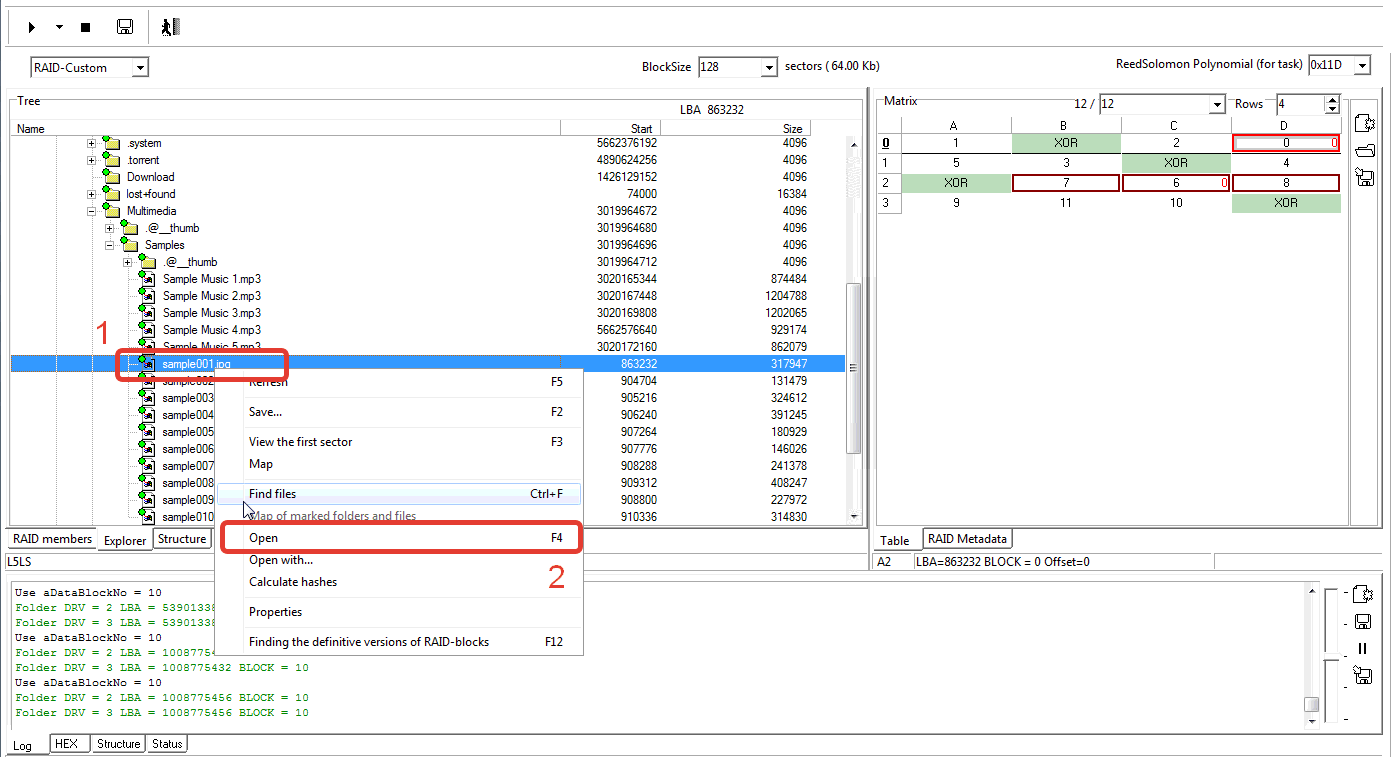
Task: Switch to the Log tab at bottom
Action: (23, 745)
